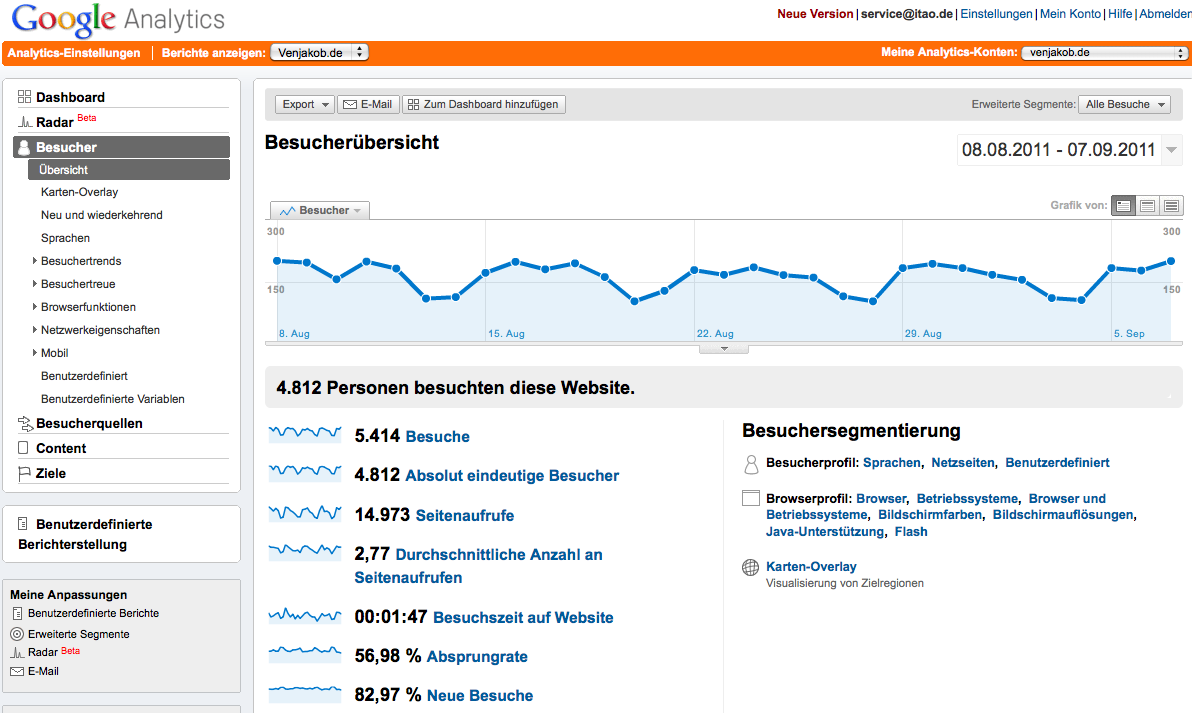Click the Erweiterte Segmente target icon
This screenshot has height=713, width=1192.
click(x=17, y=634)
